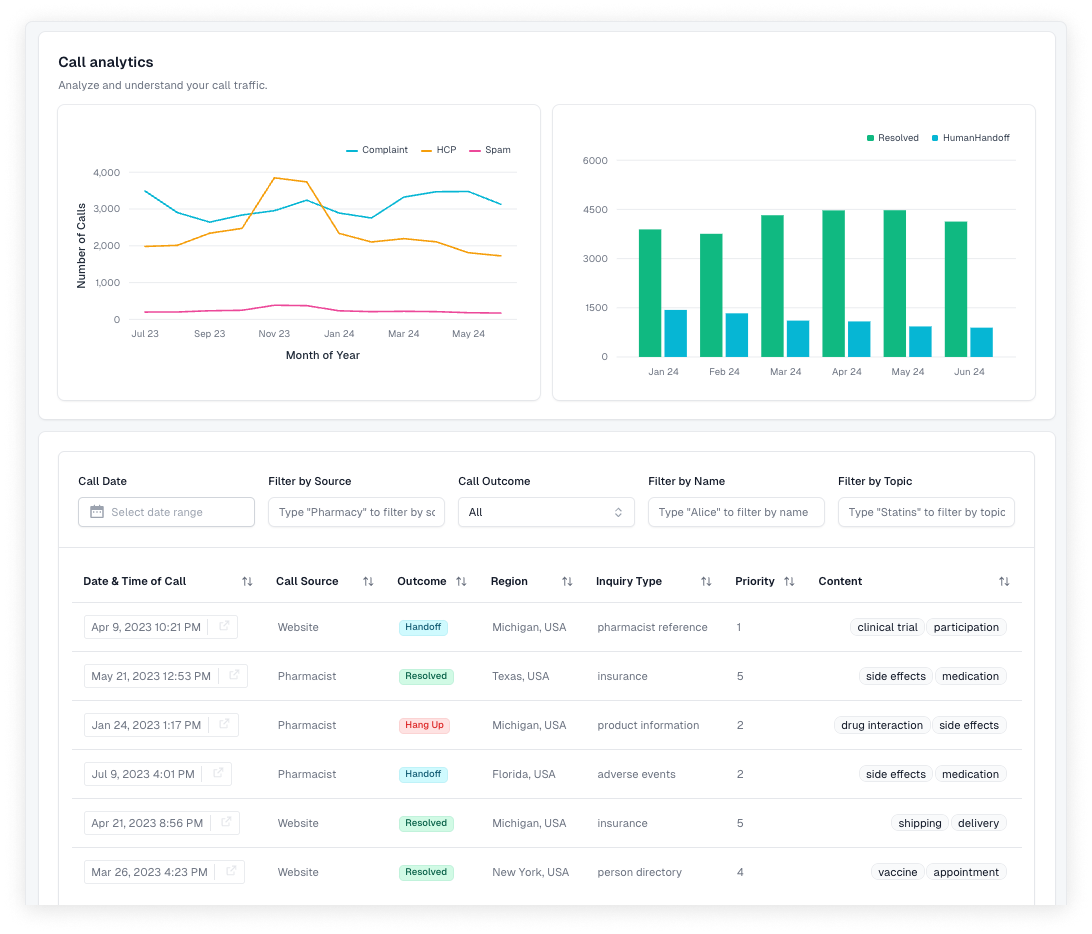Open the Select date range picker
The image size is (1092, 934).
(x=166, y=512)
